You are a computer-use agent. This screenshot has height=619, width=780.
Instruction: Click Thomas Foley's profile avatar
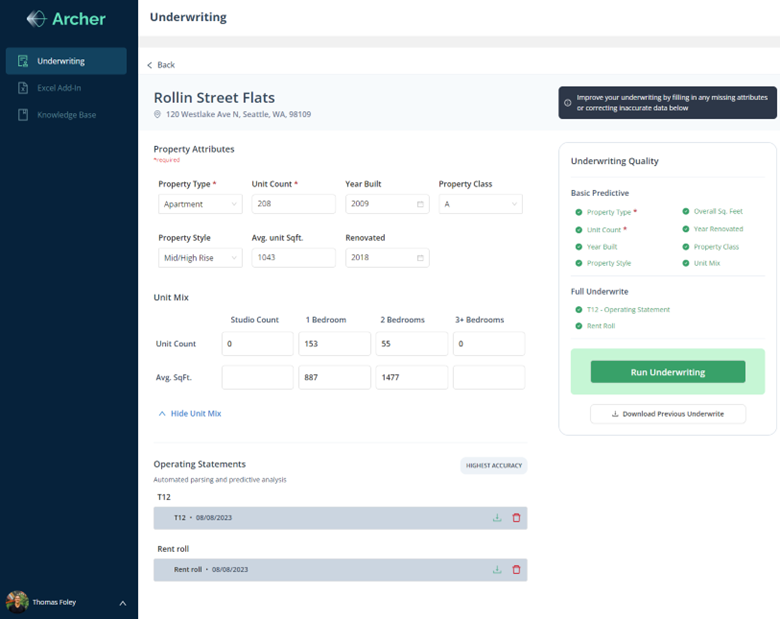point(17,602)
